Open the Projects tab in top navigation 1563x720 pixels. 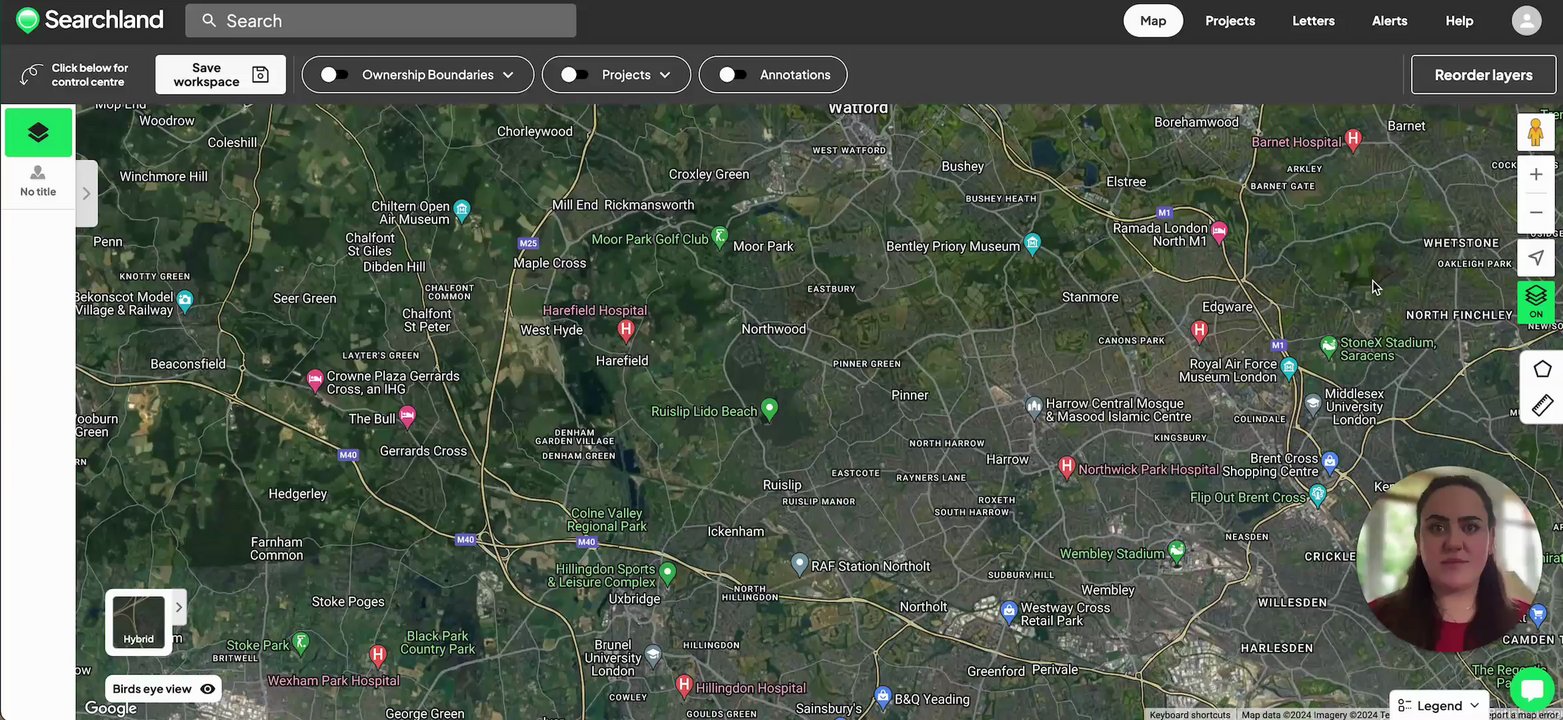tap(1230, 21)
